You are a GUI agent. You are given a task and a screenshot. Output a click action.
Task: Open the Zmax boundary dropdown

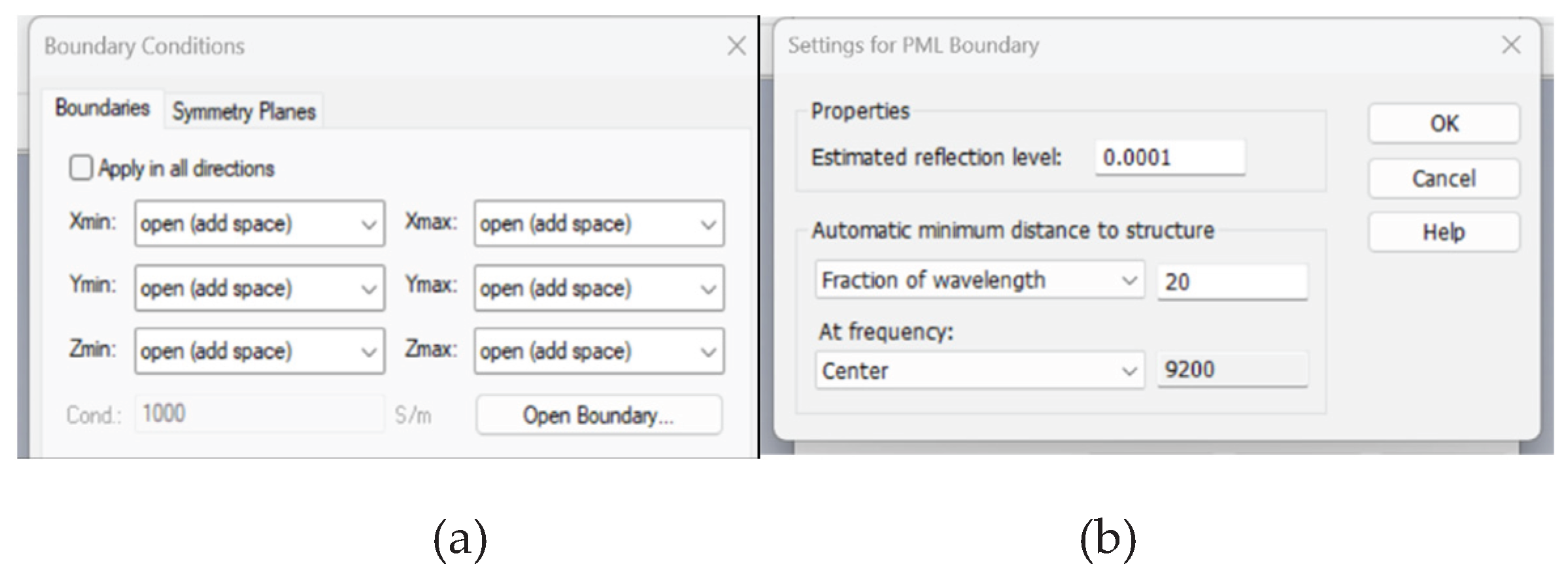(x=598, y=351)
